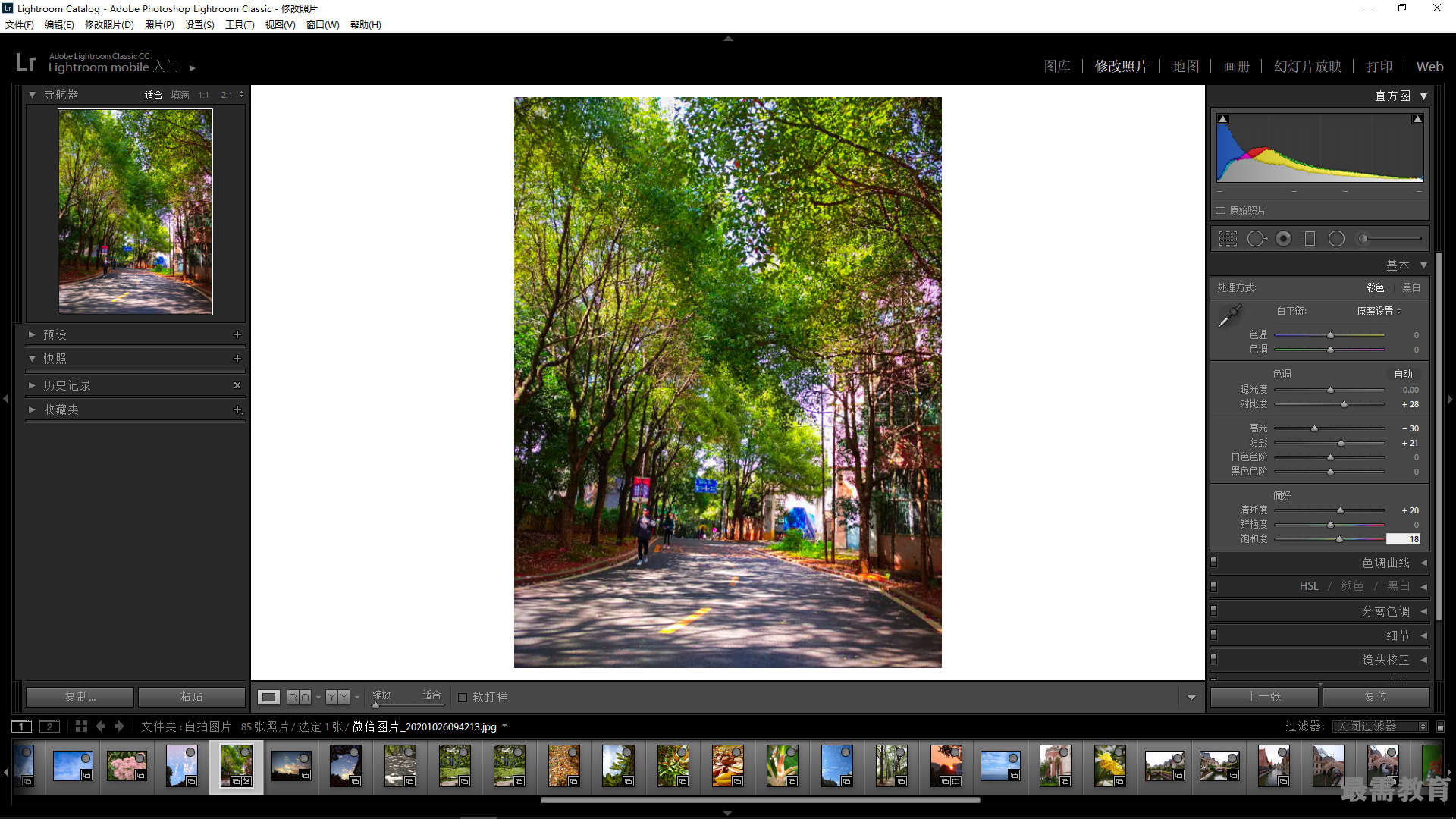The height and width of the screenshot is (819, 1456).
Task: Switch to Before/After left-right view
Action: click(299, 697)
